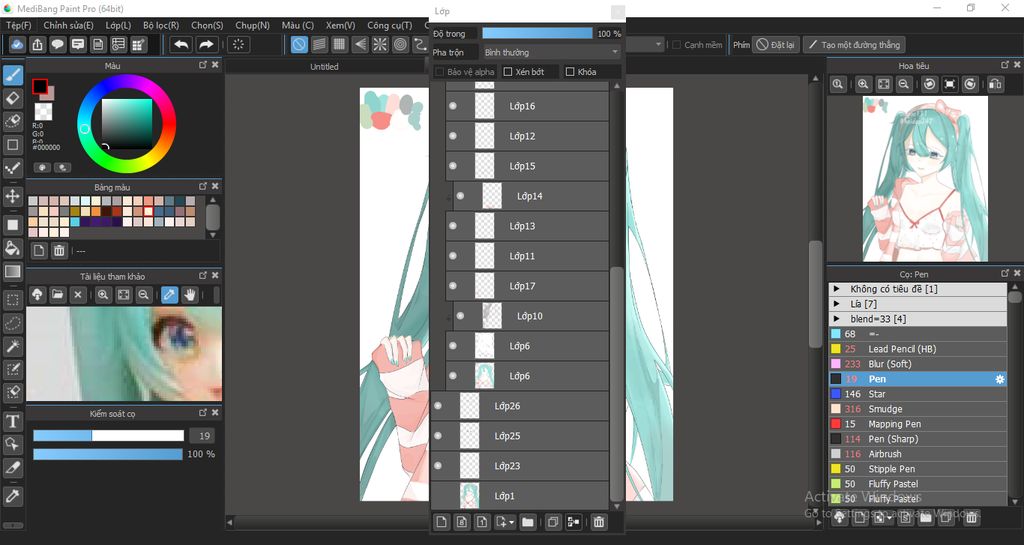Click the Undo arrow in the toolbar

[181, 44]
